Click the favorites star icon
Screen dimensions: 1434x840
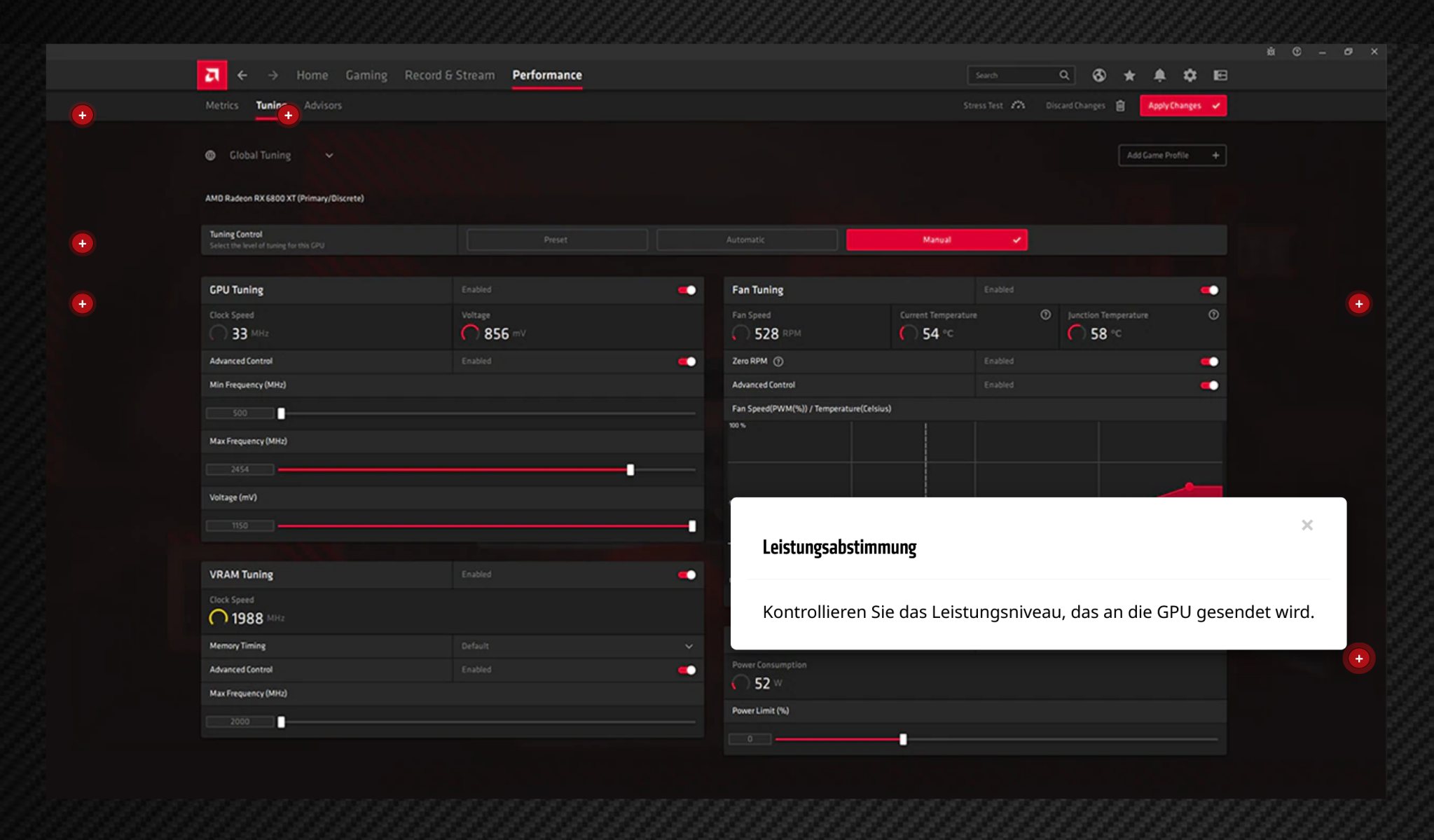pos(1129,75)
